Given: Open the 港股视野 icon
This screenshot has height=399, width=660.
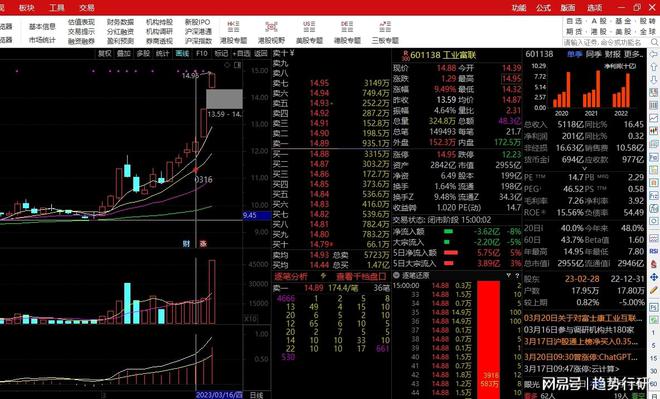Looking at the screenshot, I should tap(271, 27).
